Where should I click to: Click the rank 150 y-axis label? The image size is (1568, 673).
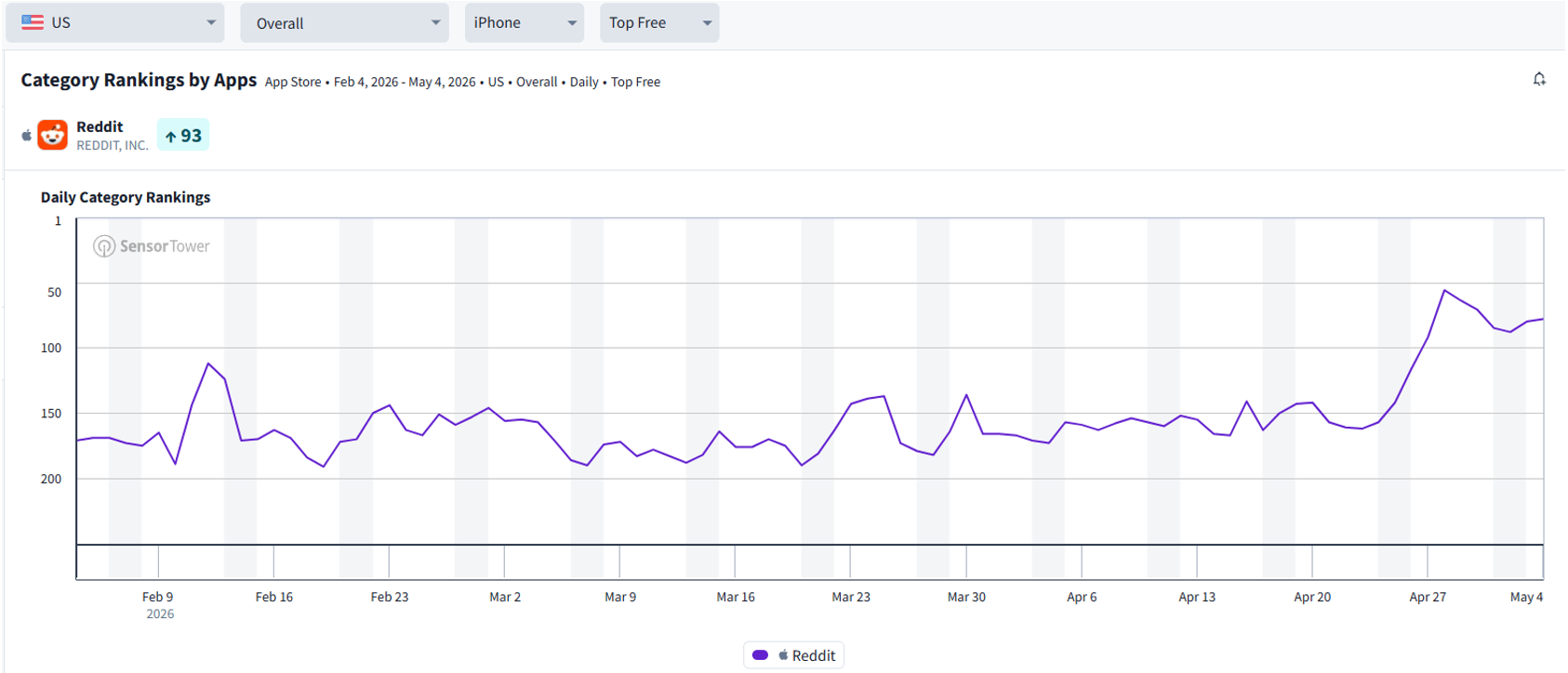point(51,413)
